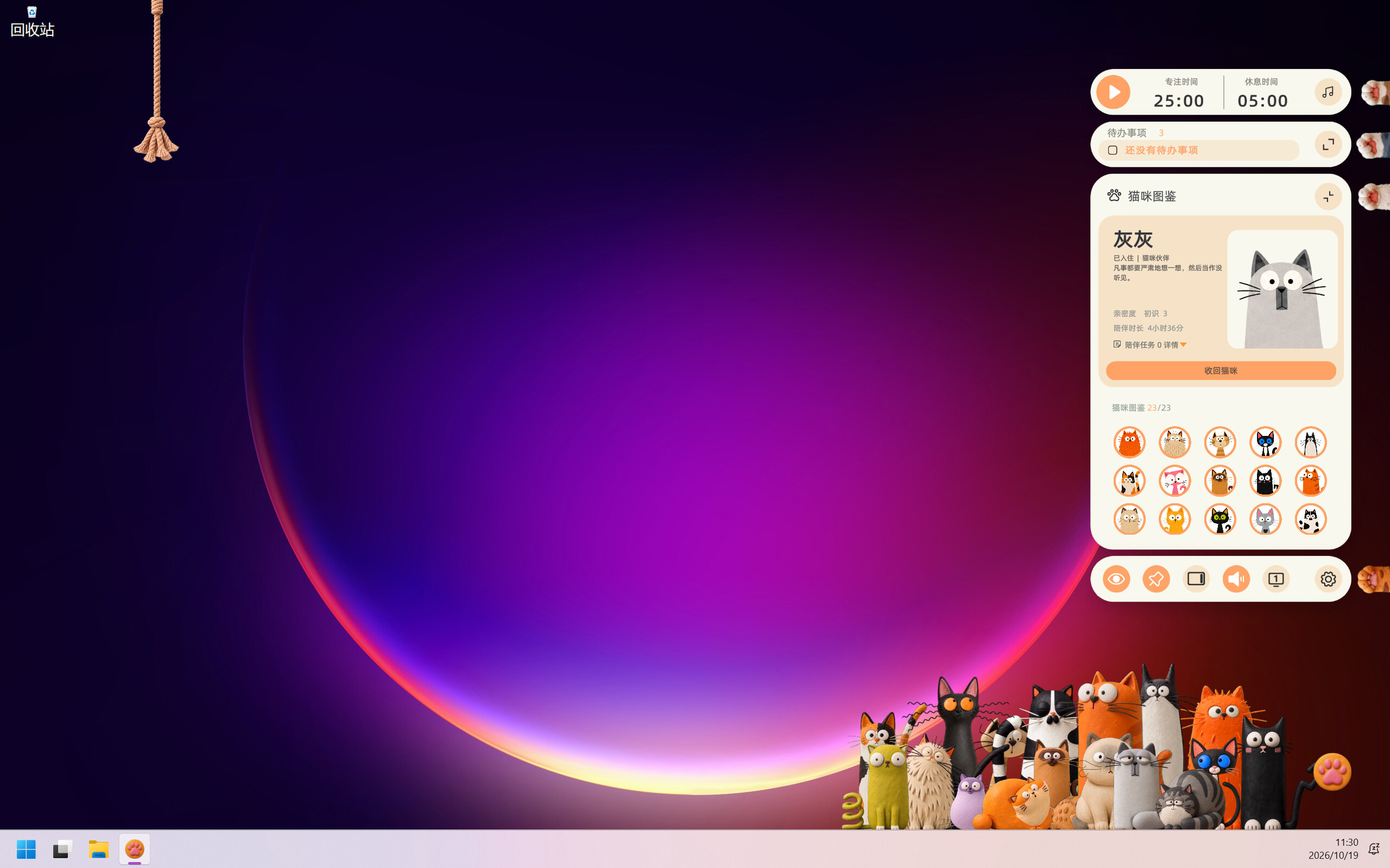
Task: Click the large gray cat 灰灰 portrait
Action: (1282, 289)
